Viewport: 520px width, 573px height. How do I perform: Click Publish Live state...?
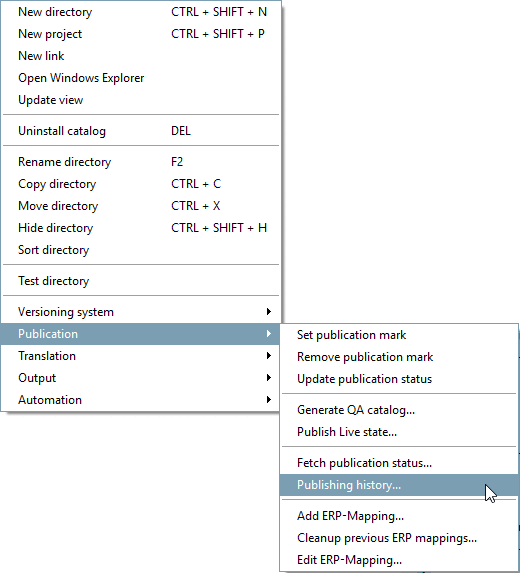(x=399, y=432)
